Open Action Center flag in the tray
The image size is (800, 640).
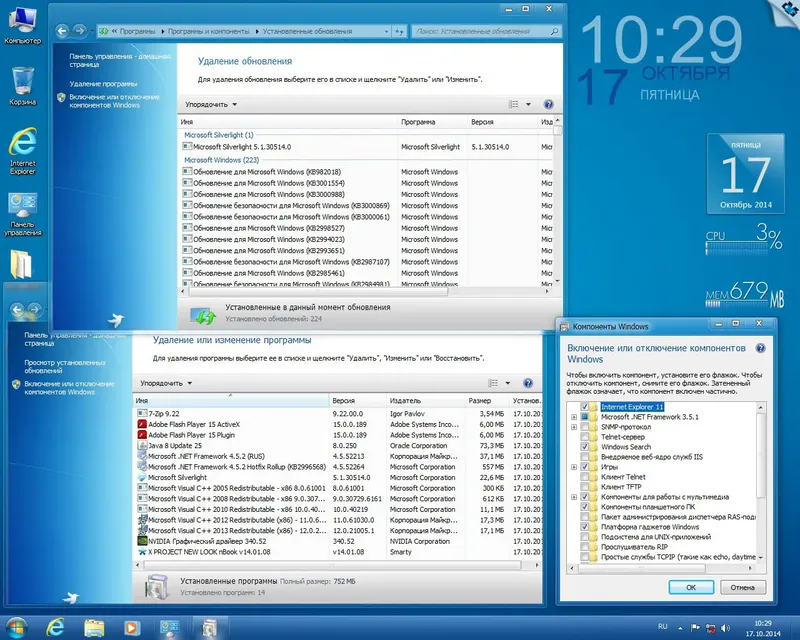[x=695, y=628]
